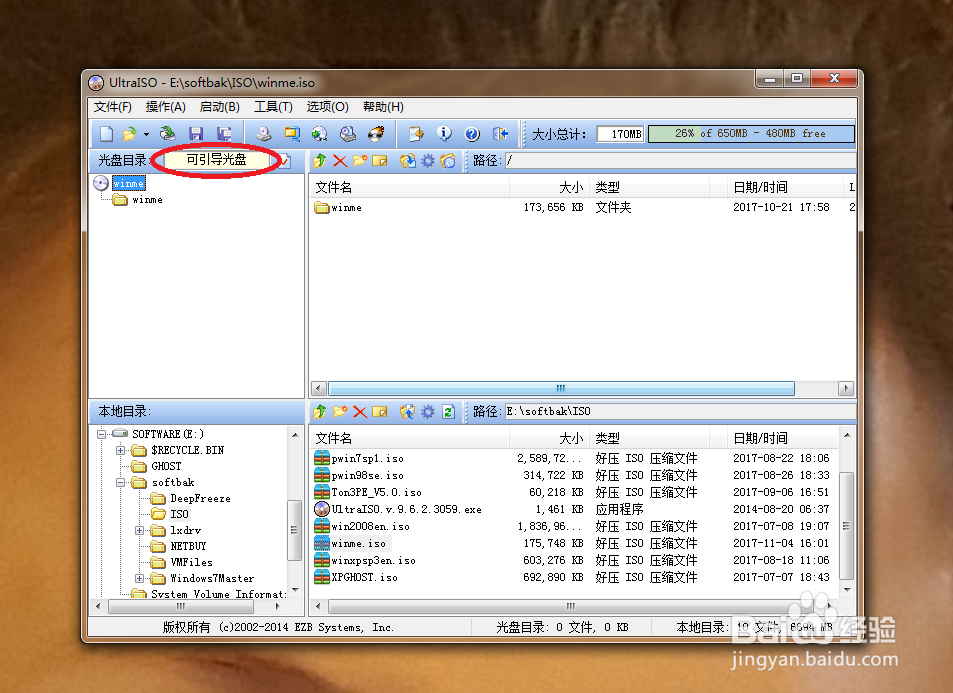Click the 170MB total size field
Screen dimensions: 953x693
621,134
